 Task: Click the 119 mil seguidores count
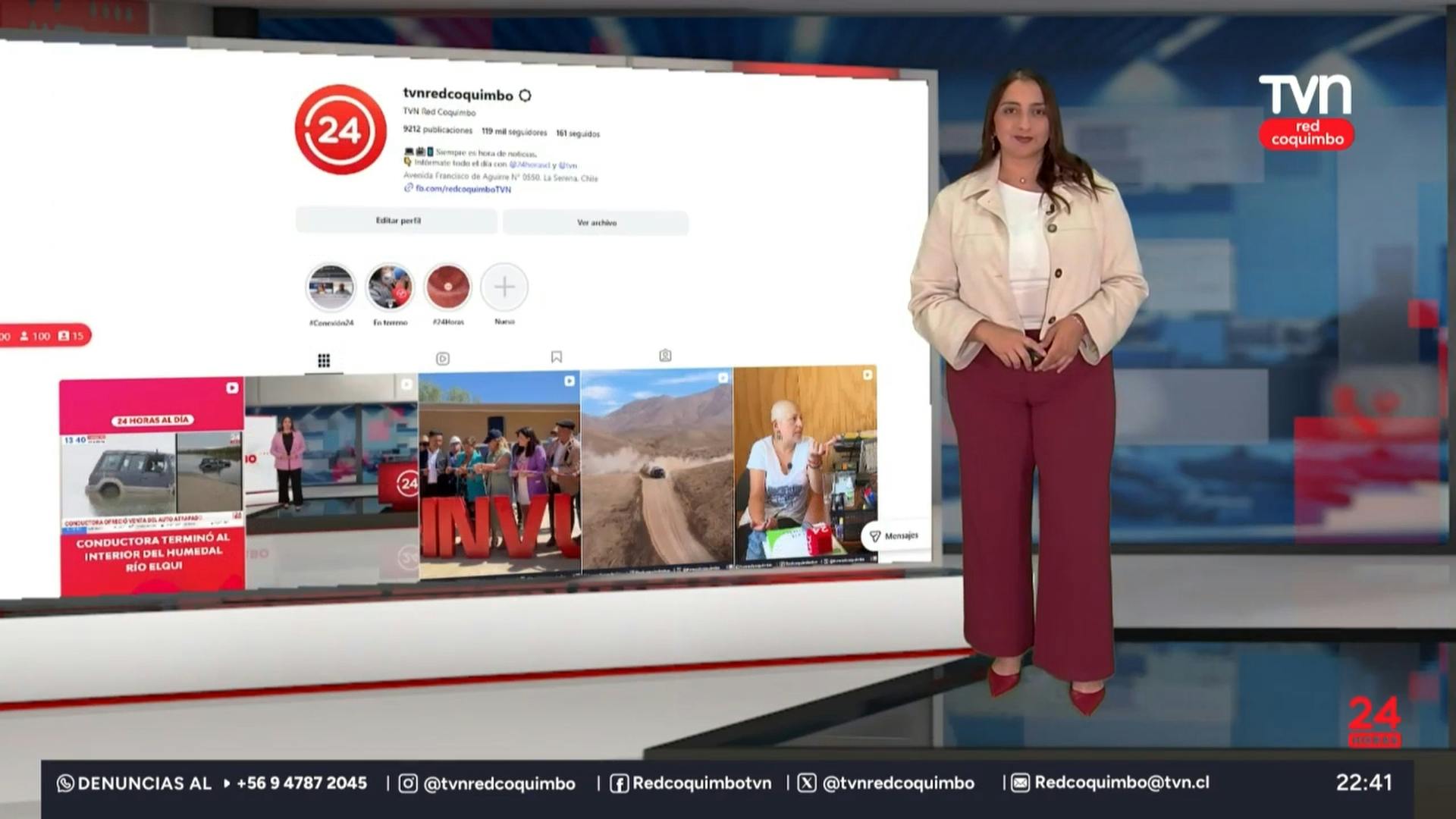pos(514,131)
